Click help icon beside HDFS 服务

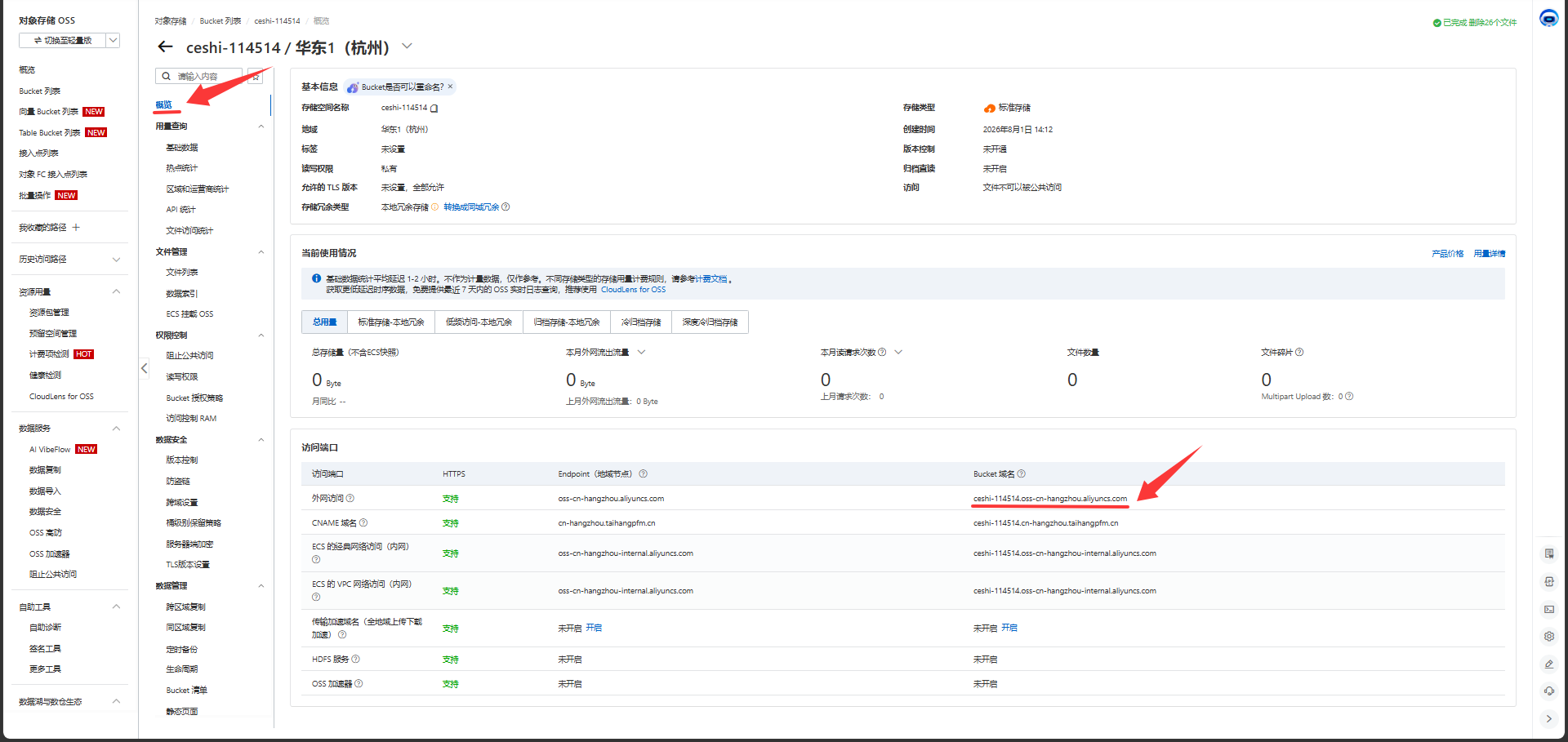[355, 660]
